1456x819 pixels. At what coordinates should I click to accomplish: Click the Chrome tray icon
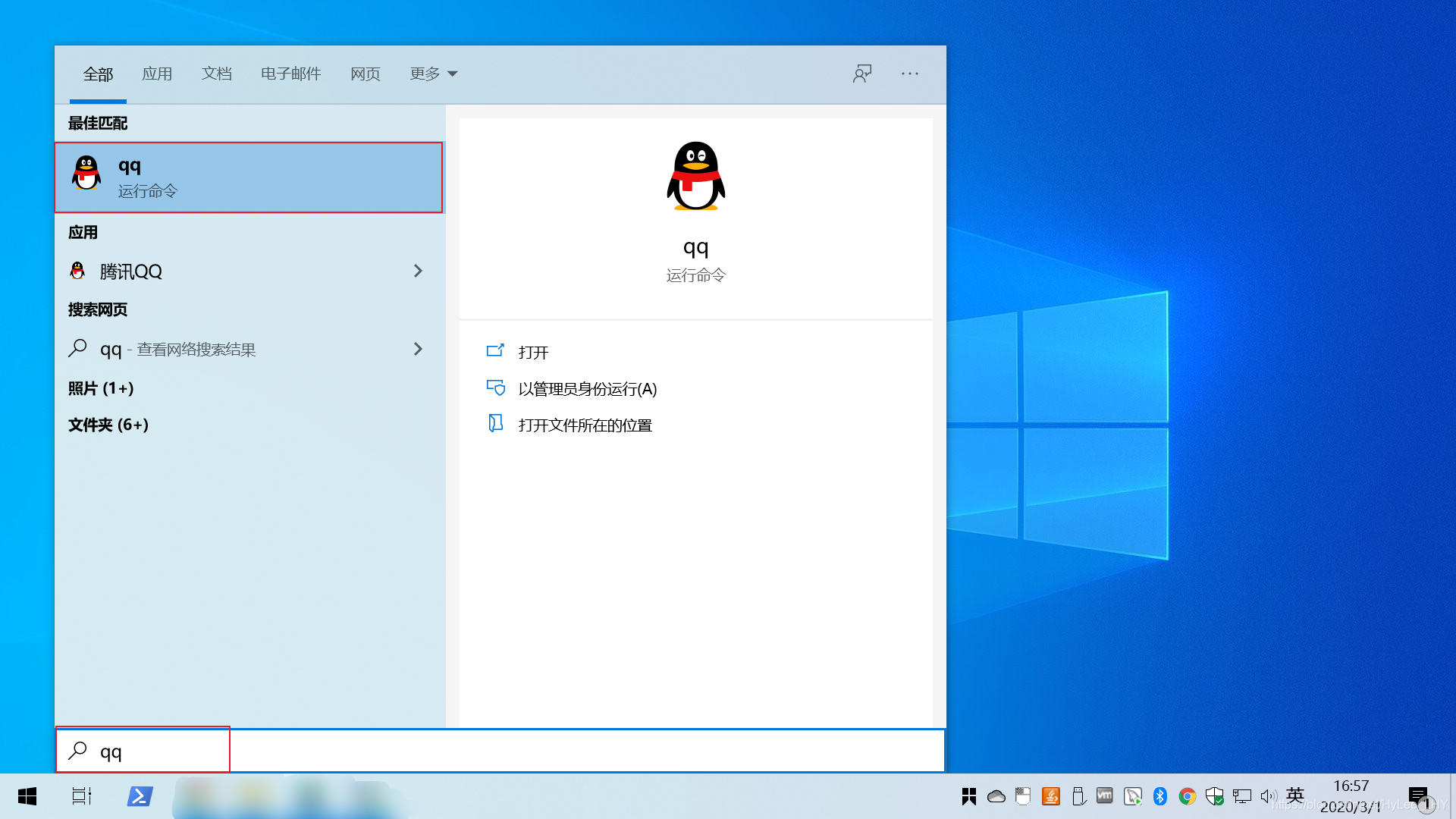click(x=1188, y=796)
